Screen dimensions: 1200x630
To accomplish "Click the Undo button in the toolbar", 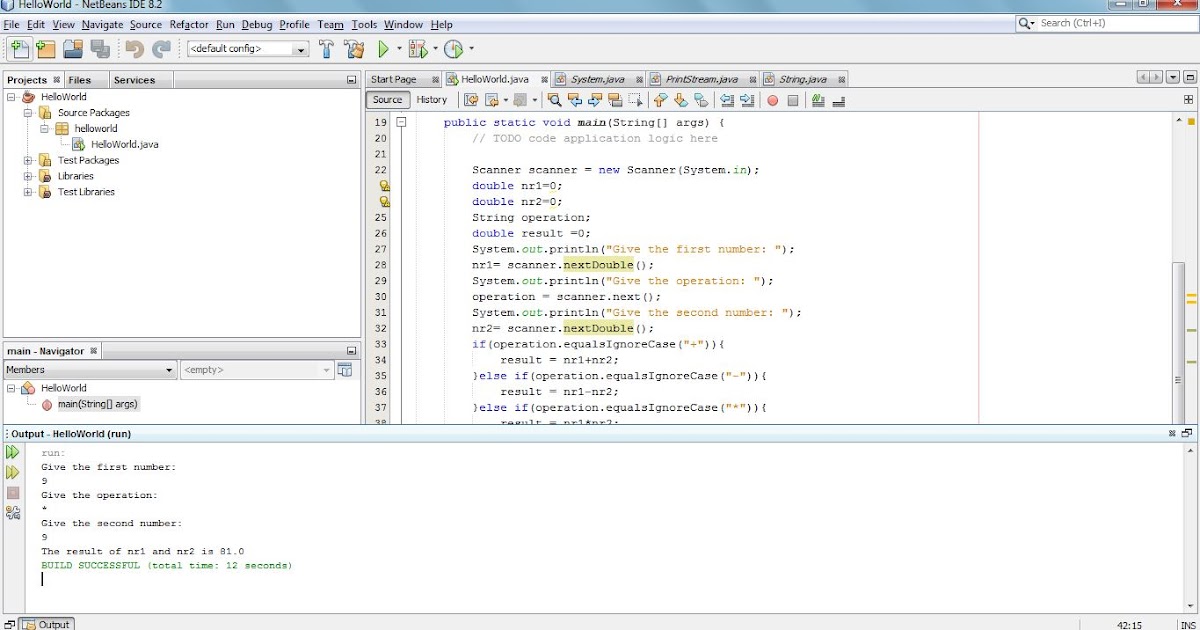I will coord(135,48).
